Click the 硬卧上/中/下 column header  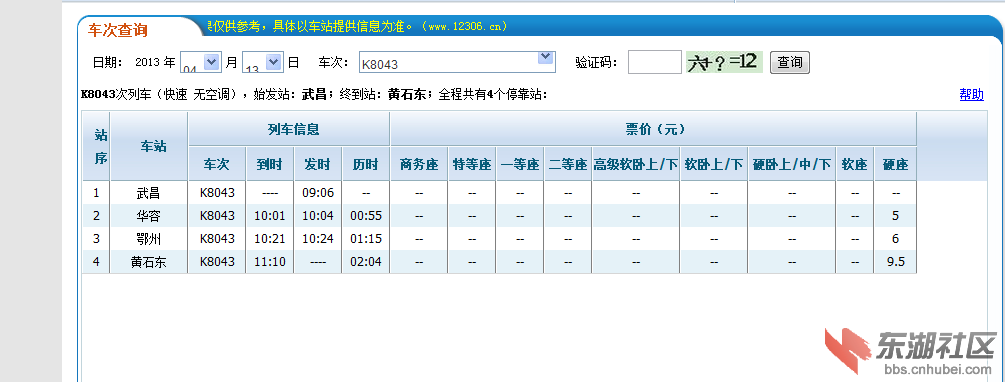point(792,164)
